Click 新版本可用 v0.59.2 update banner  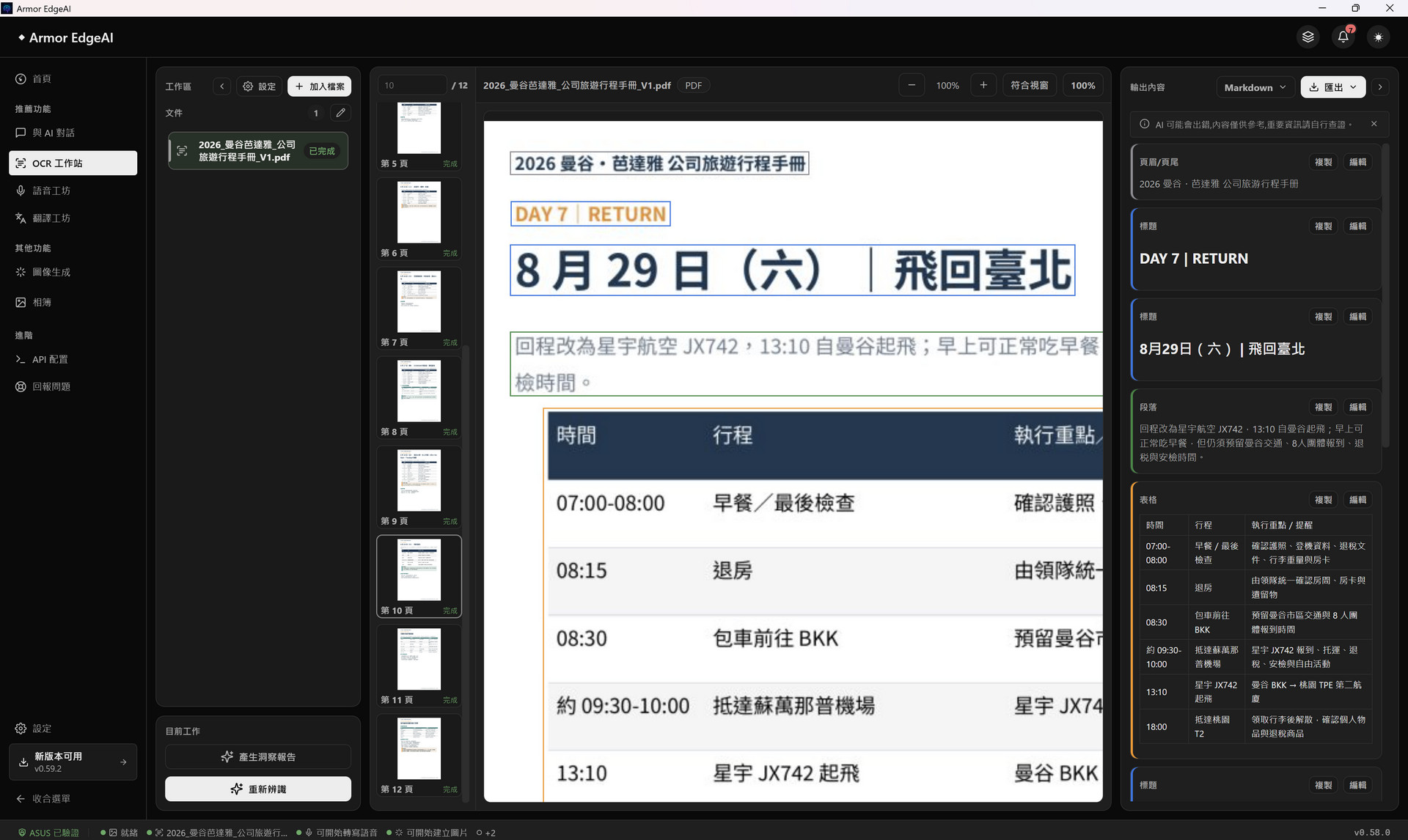tap(73, 762)
